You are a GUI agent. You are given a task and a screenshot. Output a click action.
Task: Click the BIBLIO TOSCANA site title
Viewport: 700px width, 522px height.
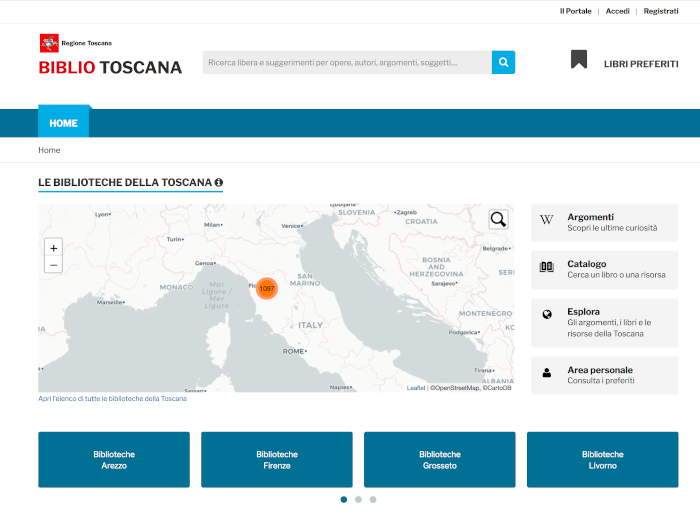pyautogui.click(x=110, y=67)
